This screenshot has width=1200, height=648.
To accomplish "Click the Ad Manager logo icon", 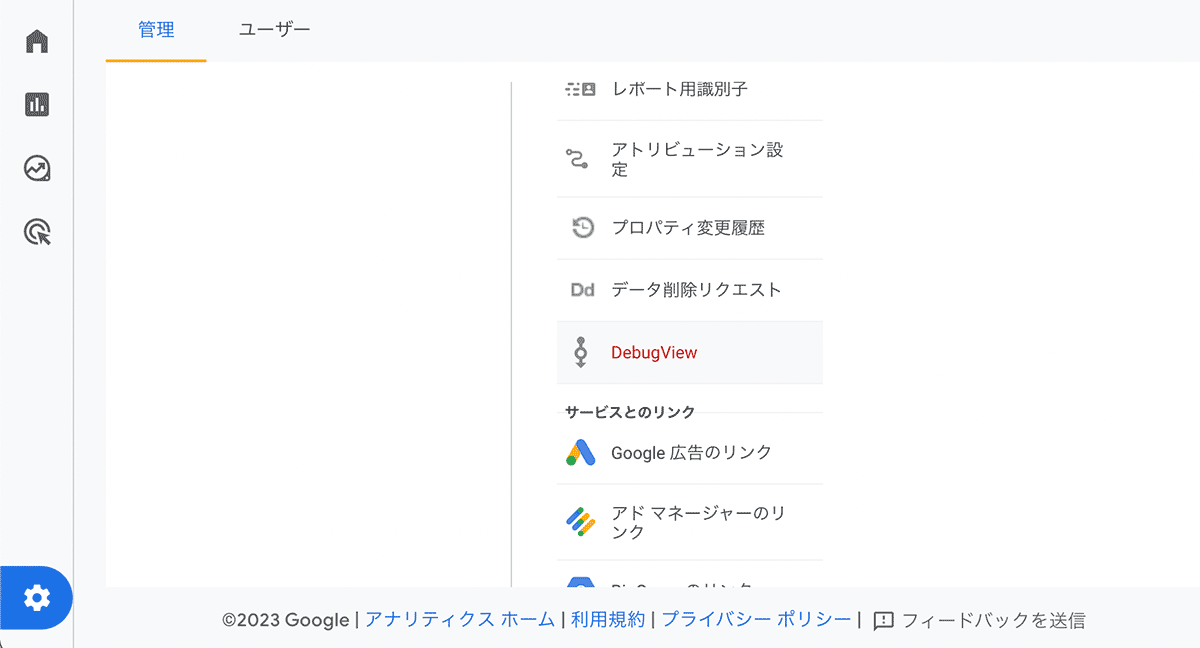I will (580, 522).
